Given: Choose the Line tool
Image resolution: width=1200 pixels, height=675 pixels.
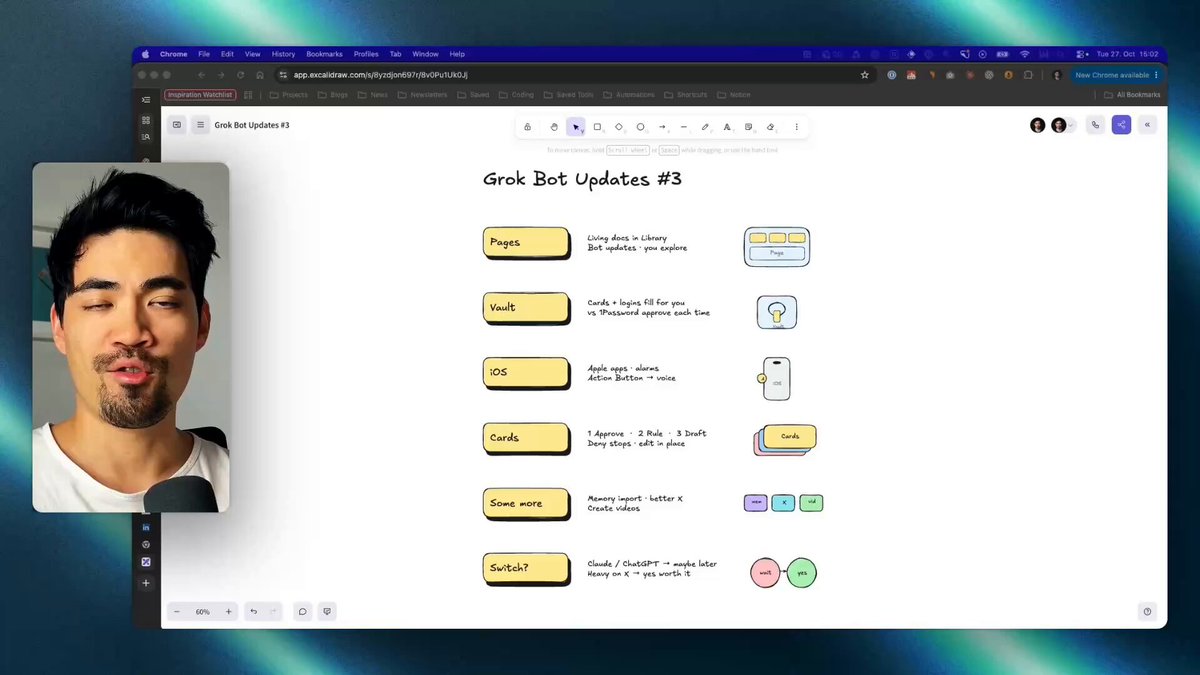Looking at the screenshot, I should (684, 127).
